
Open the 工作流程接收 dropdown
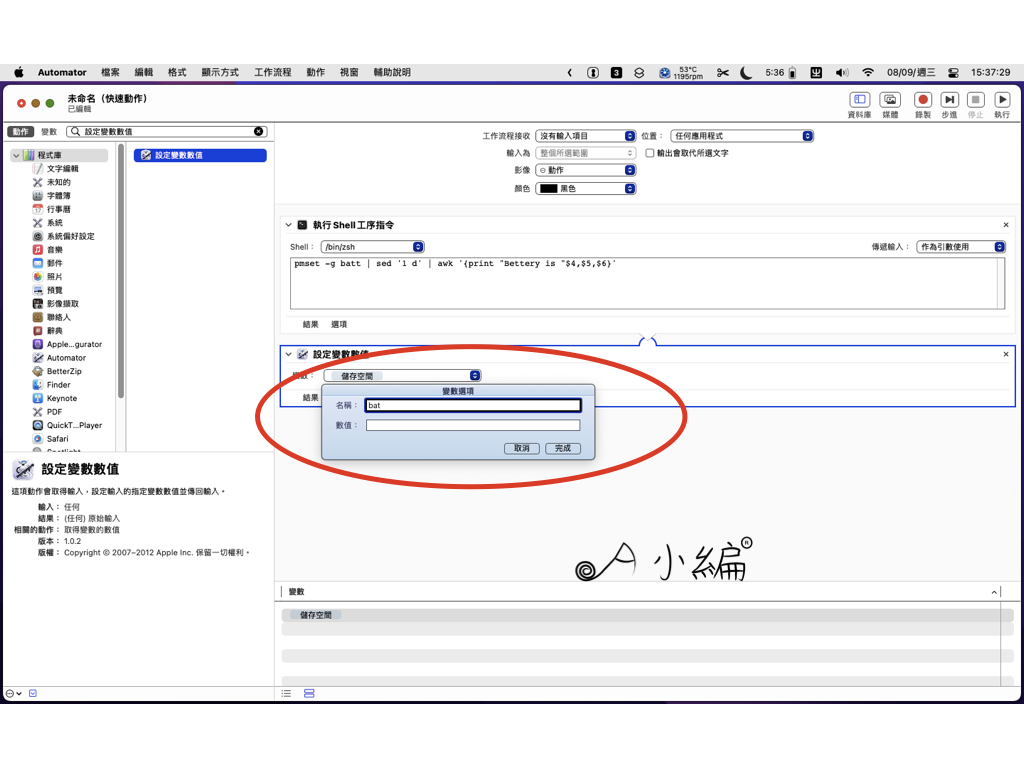click(586, 136)
